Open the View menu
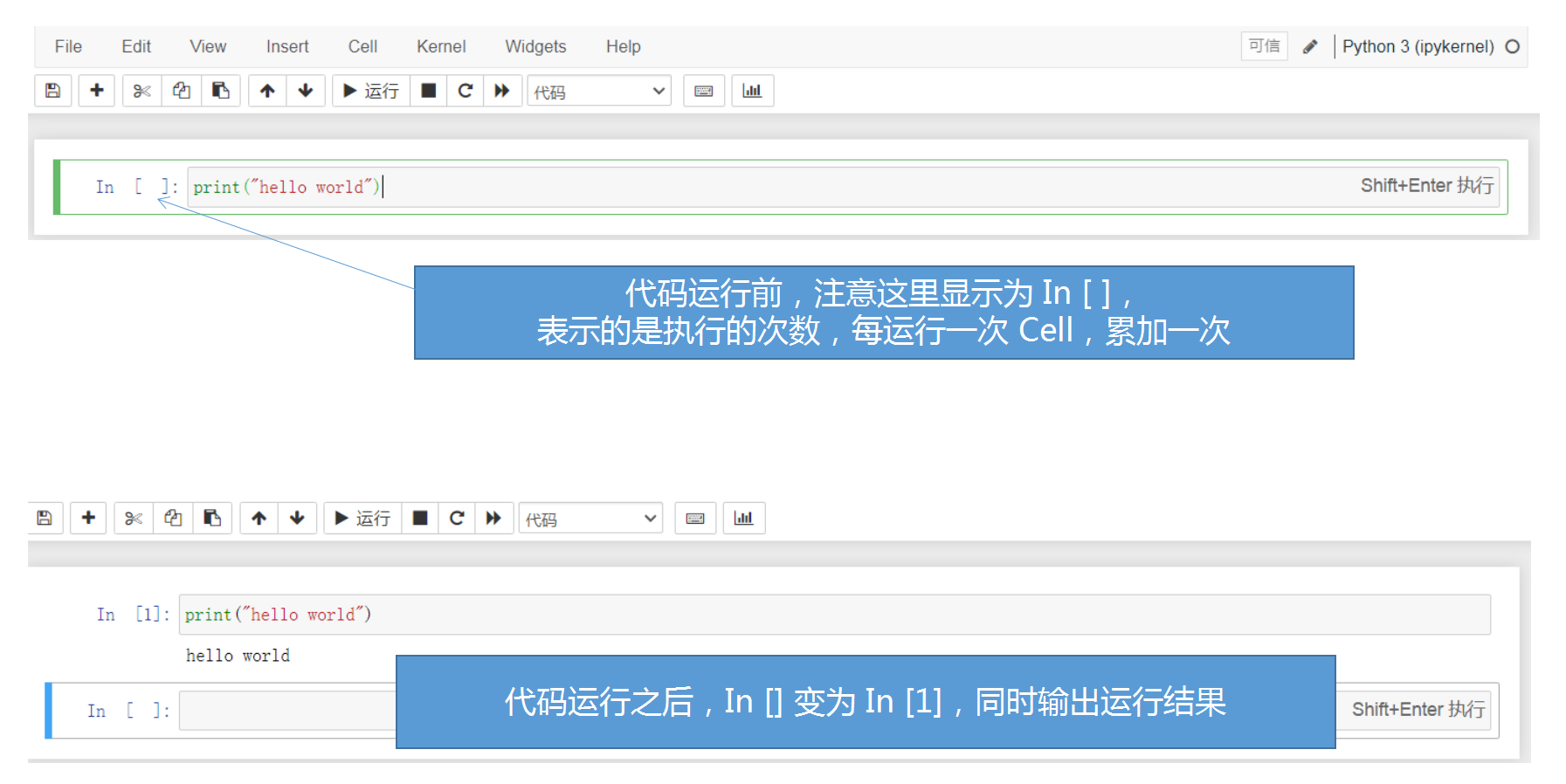The image size is (1566, 784). [208, 46]
